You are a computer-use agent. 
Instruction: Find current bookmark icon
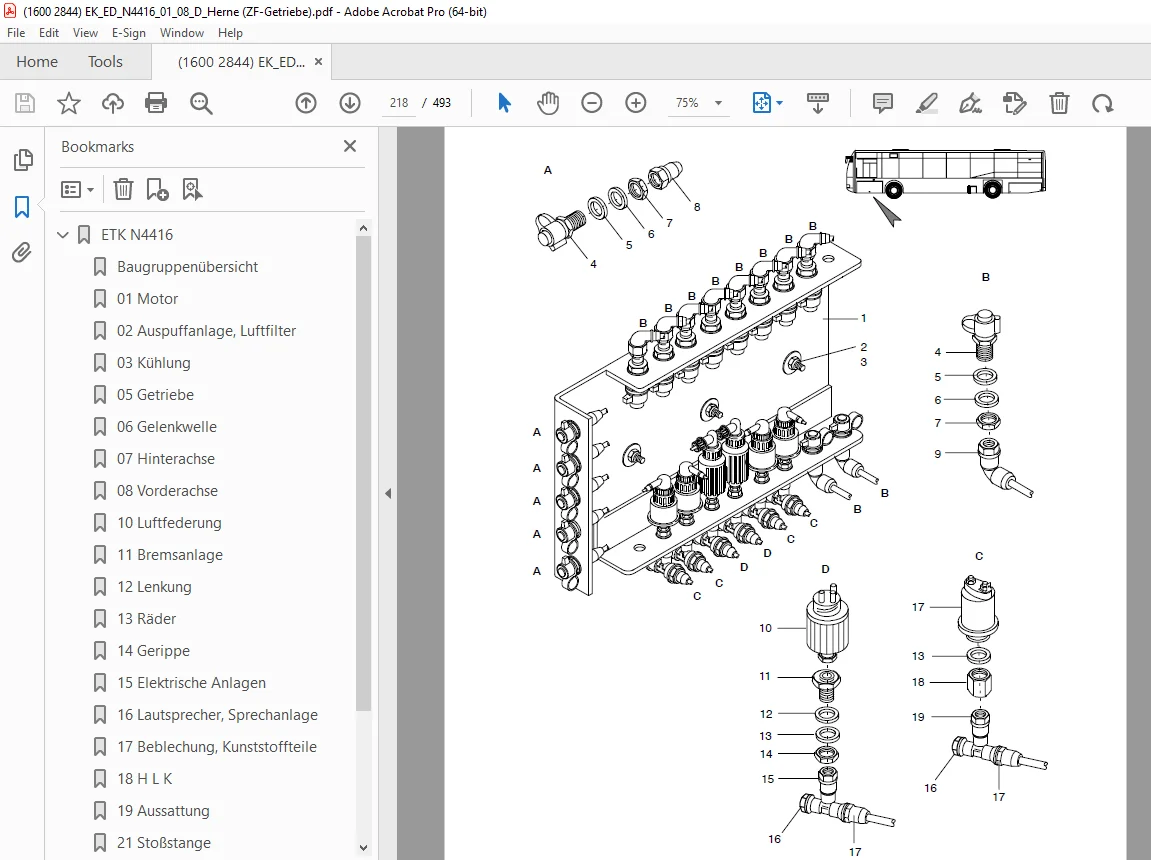[x=192, y=189]
